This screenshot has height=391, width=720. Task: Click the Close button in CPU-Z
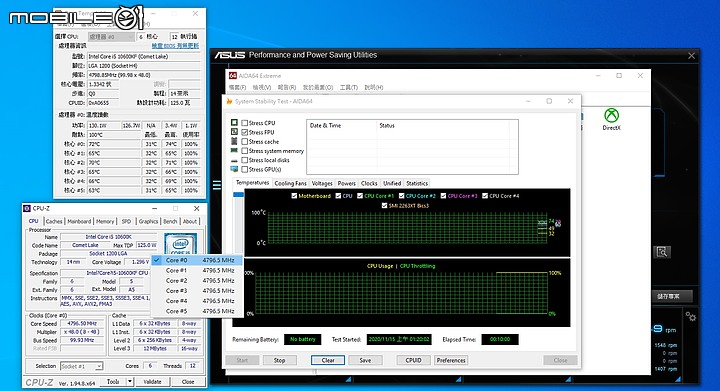[x=188, y=381]
